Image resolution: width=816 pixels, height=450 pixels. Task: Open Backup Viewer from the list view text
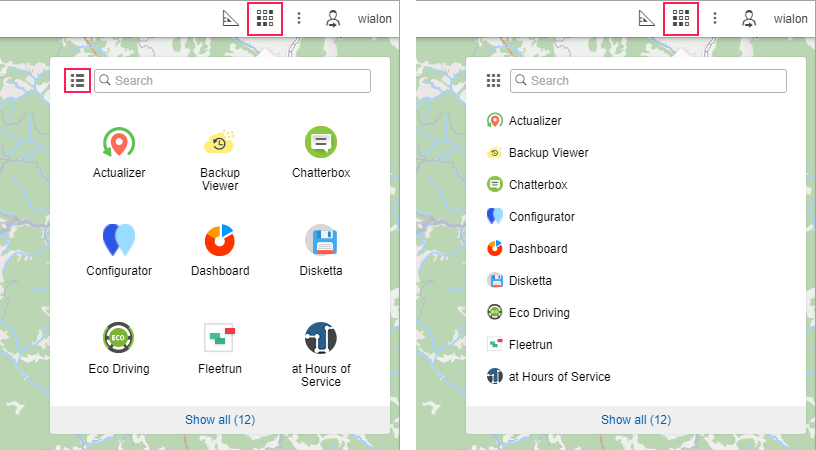pyautogui.click(x=549, y=153)
